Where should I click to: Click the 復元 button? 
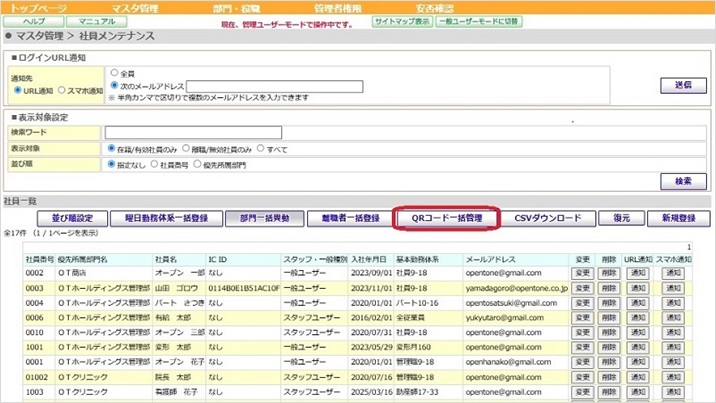coord(621,218)
